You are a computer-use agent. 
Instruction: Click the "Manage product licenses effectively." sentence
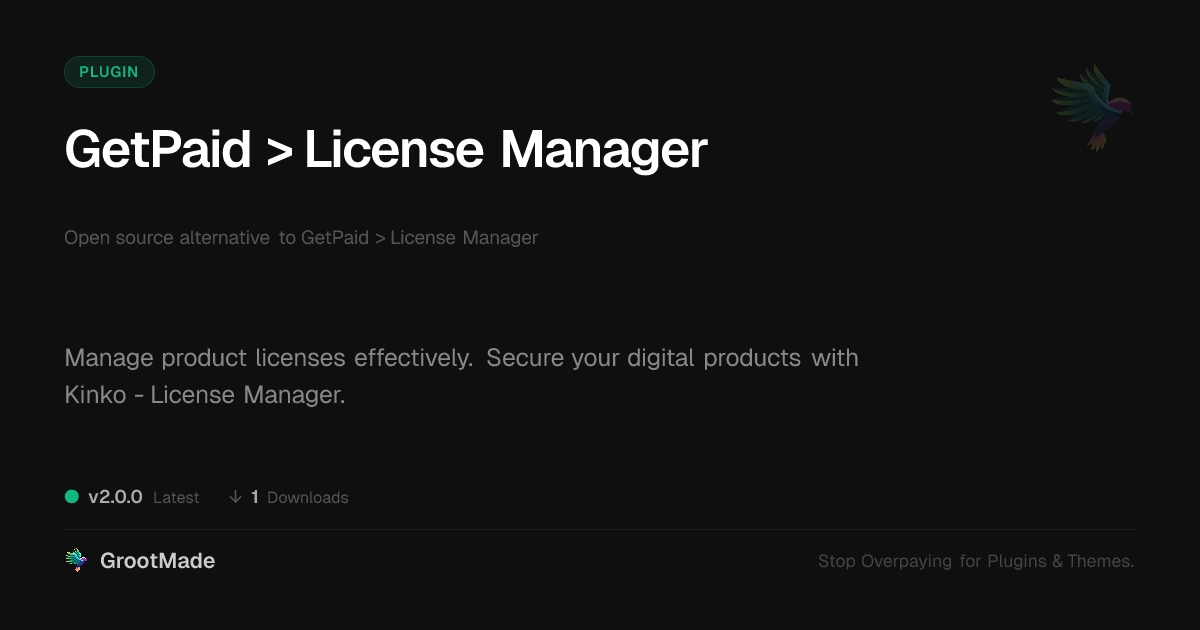(x=268, y=358)
